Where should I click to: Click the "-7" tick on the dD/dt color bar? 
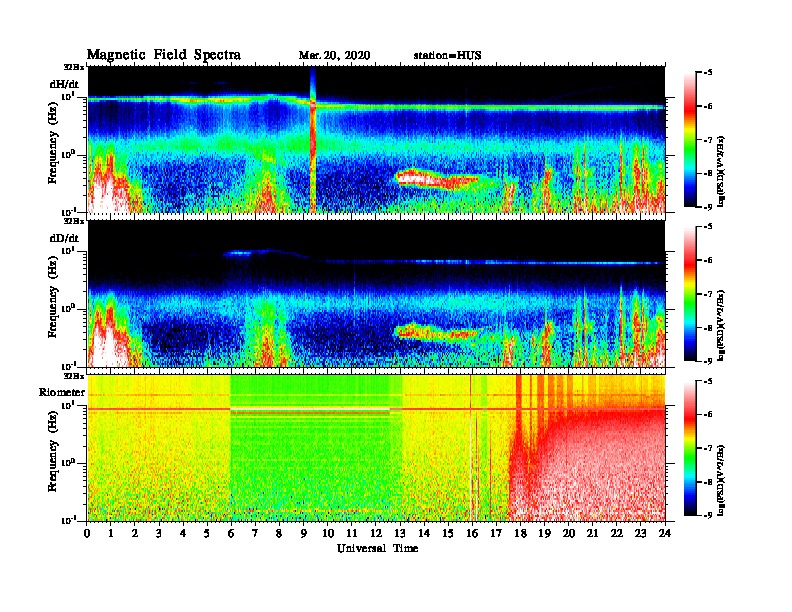(708, 294)
